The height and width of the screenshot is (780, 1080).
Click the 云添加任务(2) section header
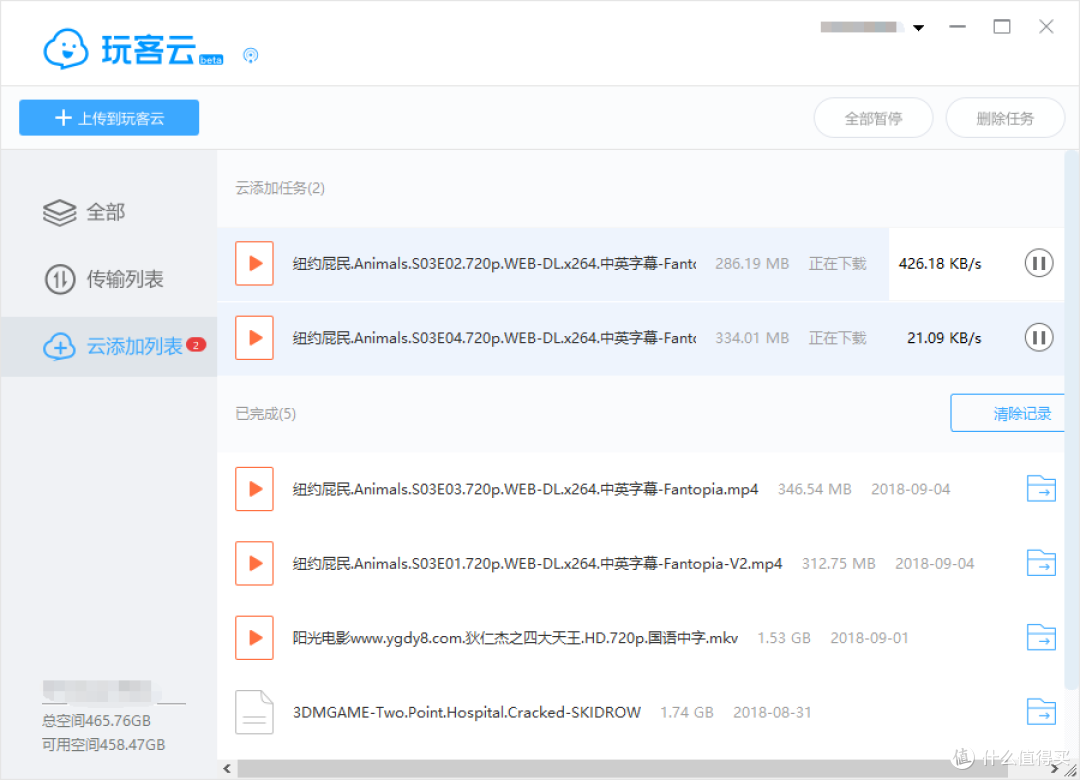coord(280,188)
